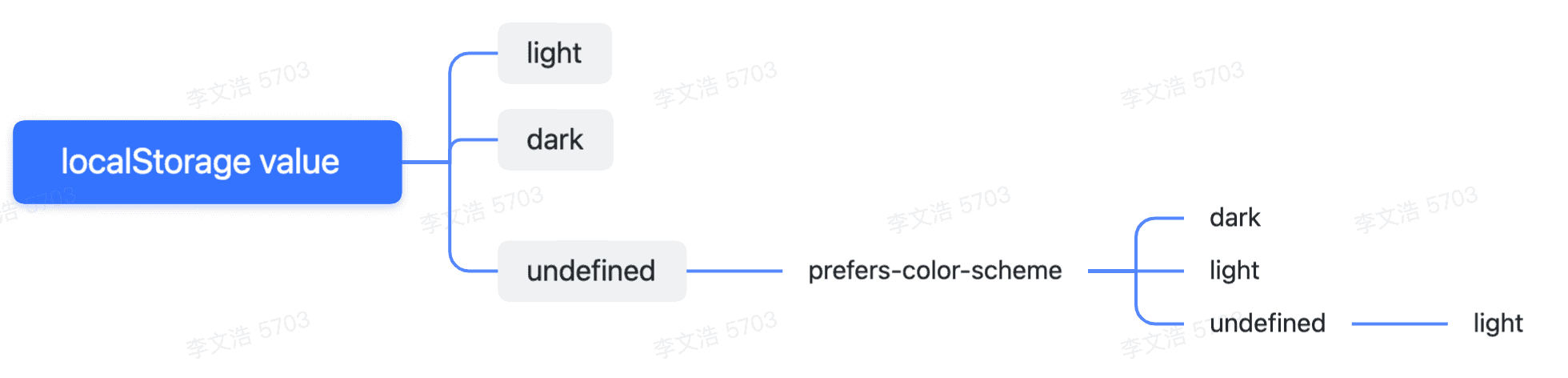This screenshot has height=378, width=1568.
Task: Click connector entering the gray dark box
Action: [476, 140]
